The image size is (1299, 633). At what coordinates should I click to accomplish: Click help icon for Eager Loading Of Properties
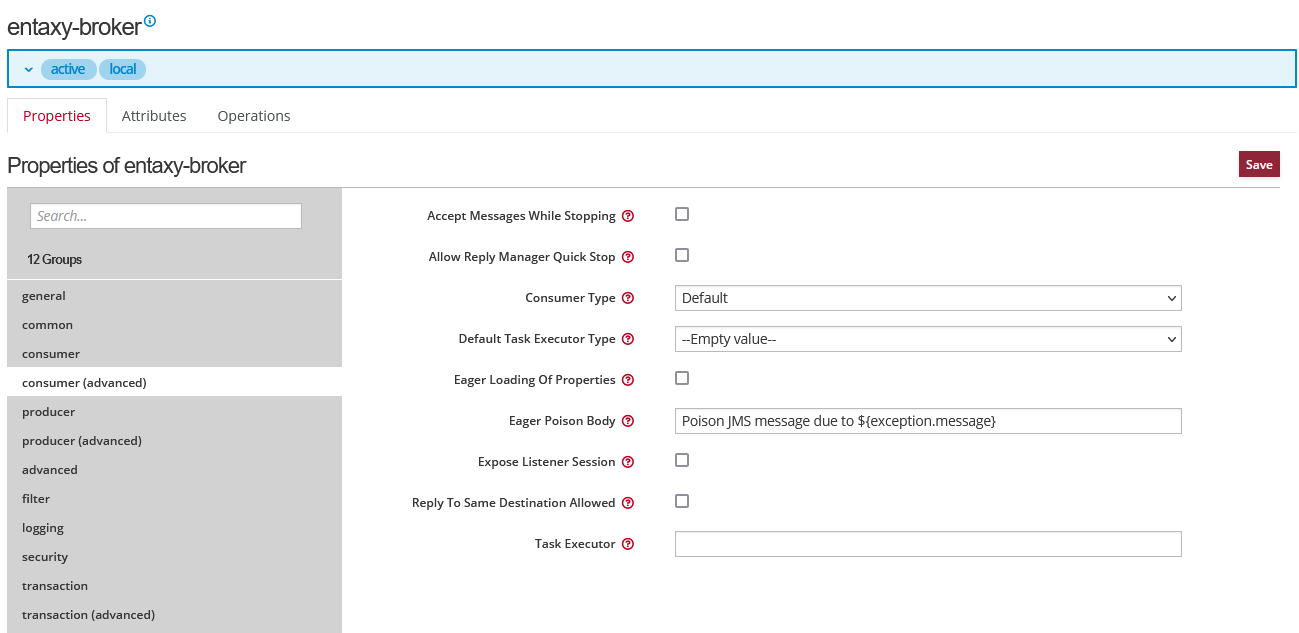(x=628, y=380)
